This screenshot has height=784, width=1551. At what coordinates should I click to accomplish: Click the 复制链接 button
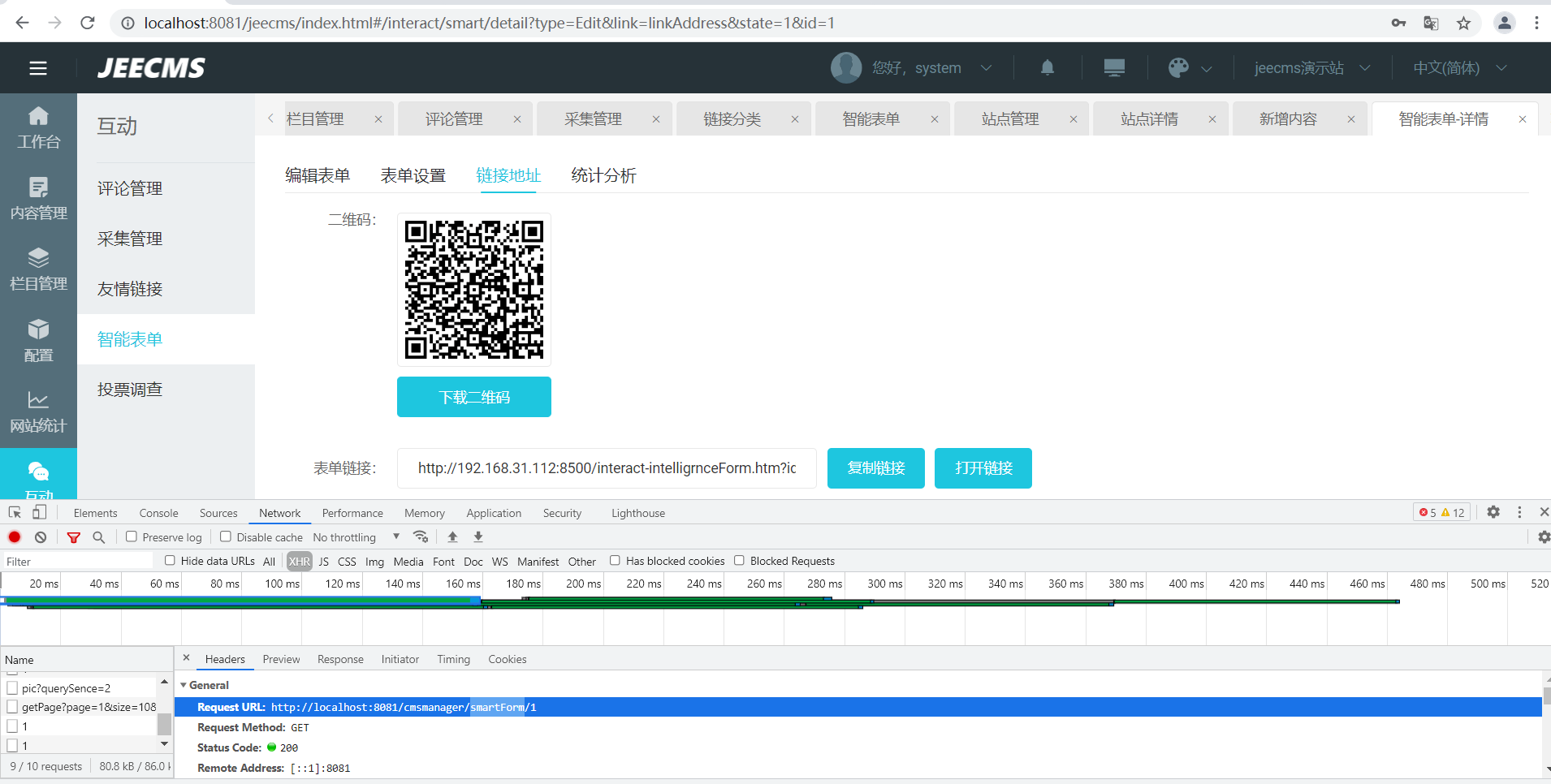[875, 468]
